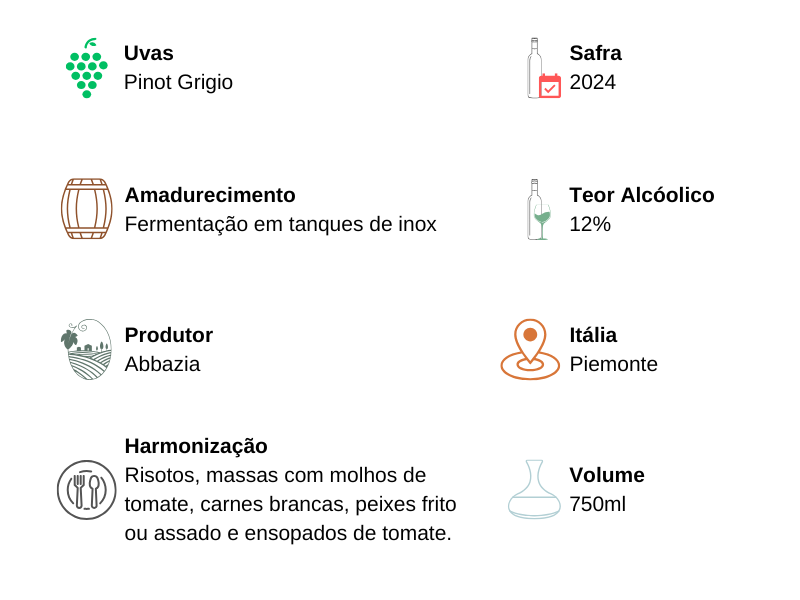Select the "Pinot Grigio" text
This screenshot has height=600, width=800.
point(178,82)
